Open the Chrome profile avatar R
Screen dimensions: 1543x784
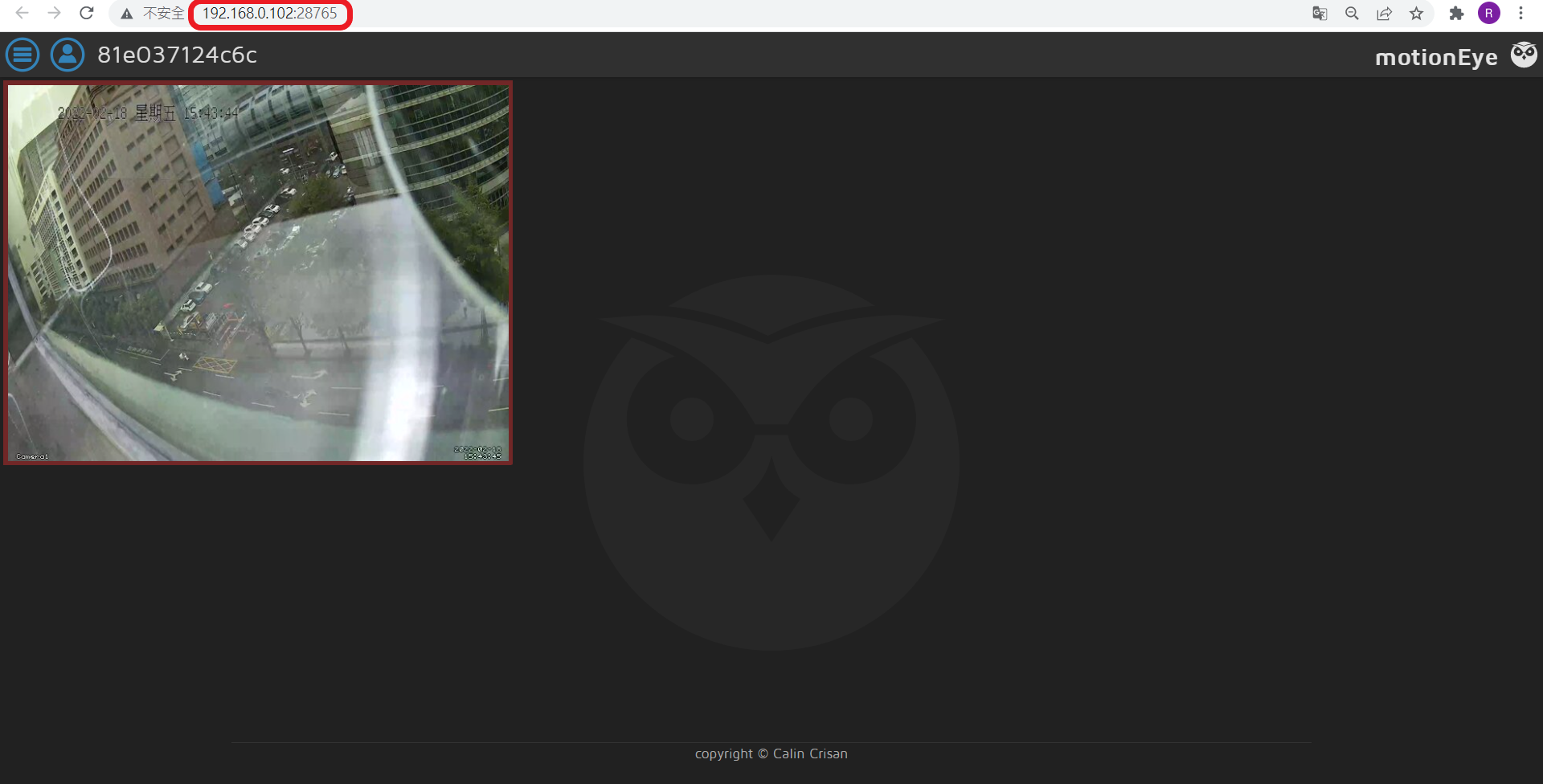(x=1489, y=13)
